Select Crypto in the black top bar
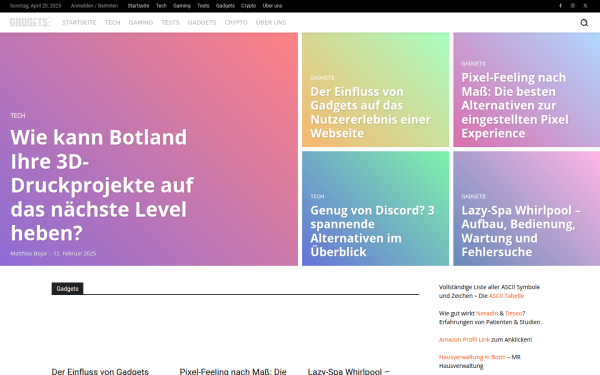Image resolution: width=600 pixels, height=375 pixels. pyautogui.click(x=248, y=6)
